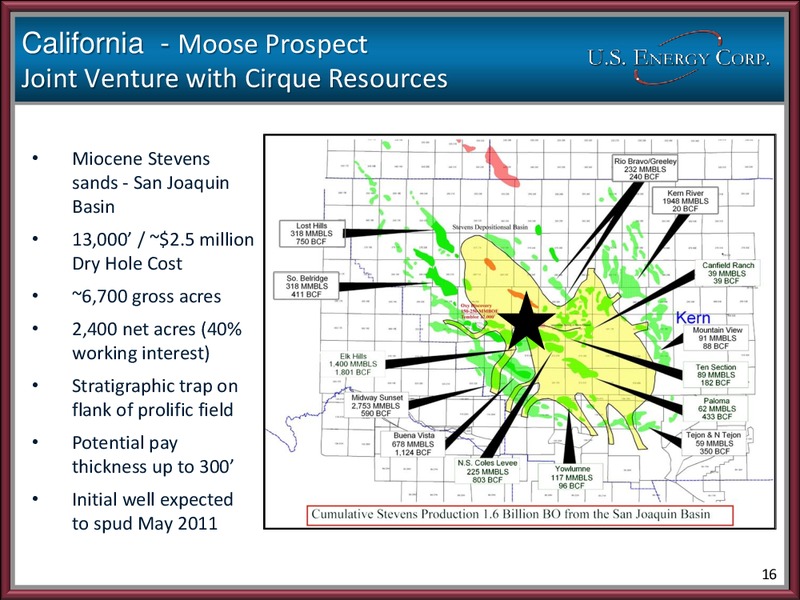Click the Kern River map label
This screenshot has width=800, height=600.
pyautogui.click(x=685, y=201)
